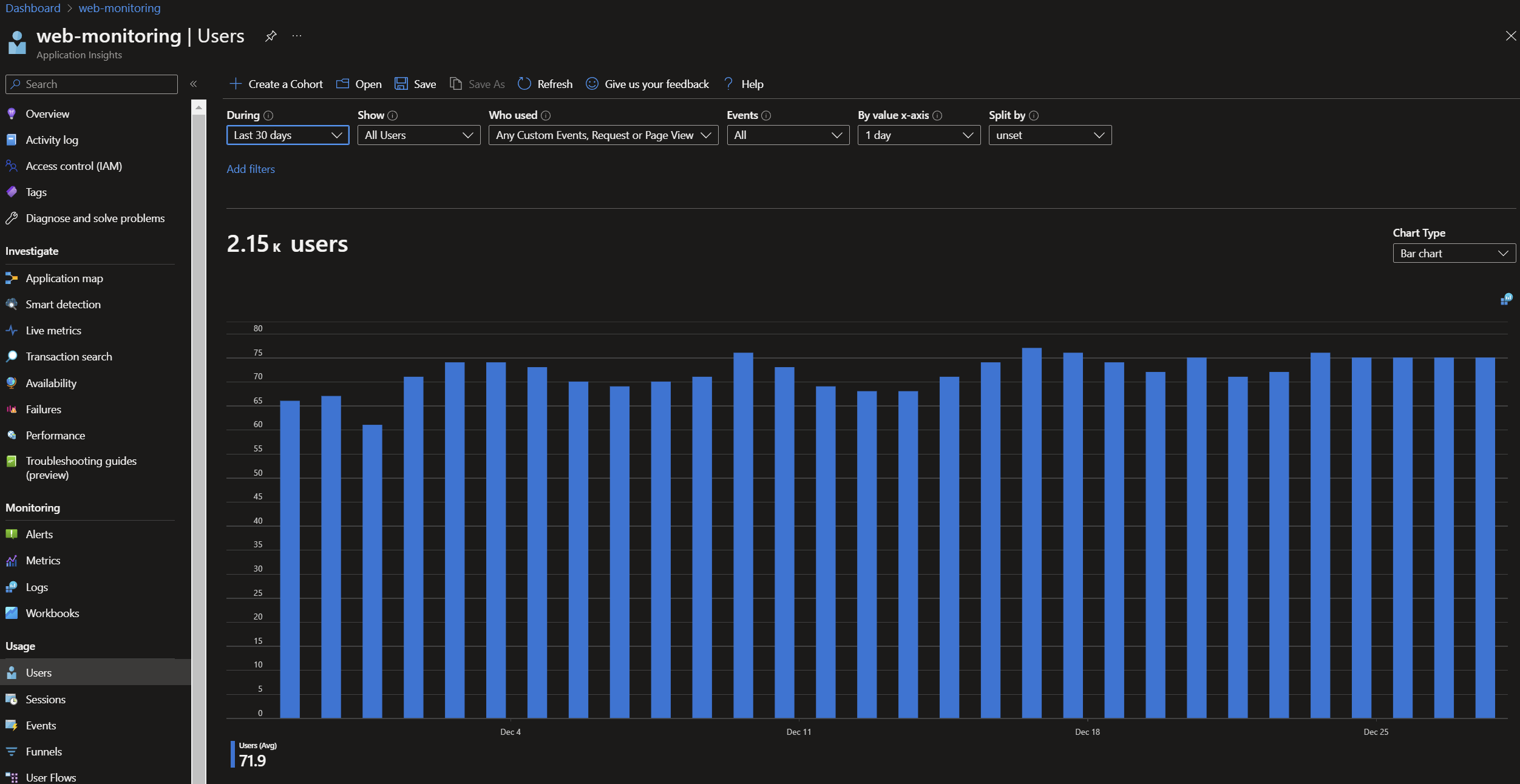The width and height of the screenshot is (1520, 784).
Task: Pin the Users blade to dashboard
Action: tap(271, 36)
